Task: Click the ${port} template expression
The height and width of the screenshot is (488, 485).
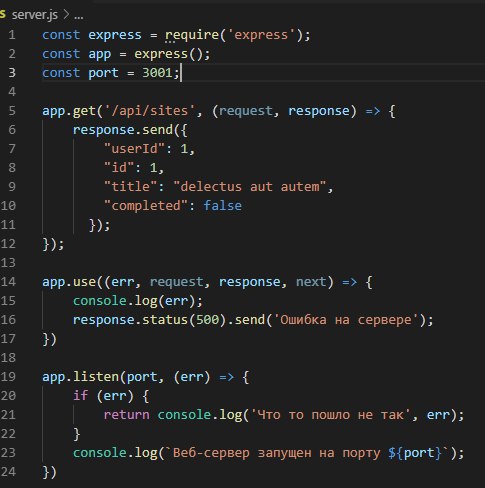Action: [415, 453]
